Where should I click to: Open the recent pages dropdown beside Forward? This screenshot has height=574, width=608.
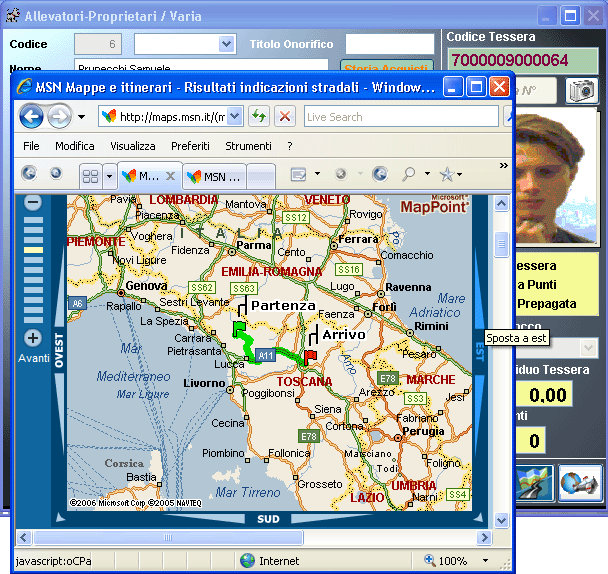[81, 116]
